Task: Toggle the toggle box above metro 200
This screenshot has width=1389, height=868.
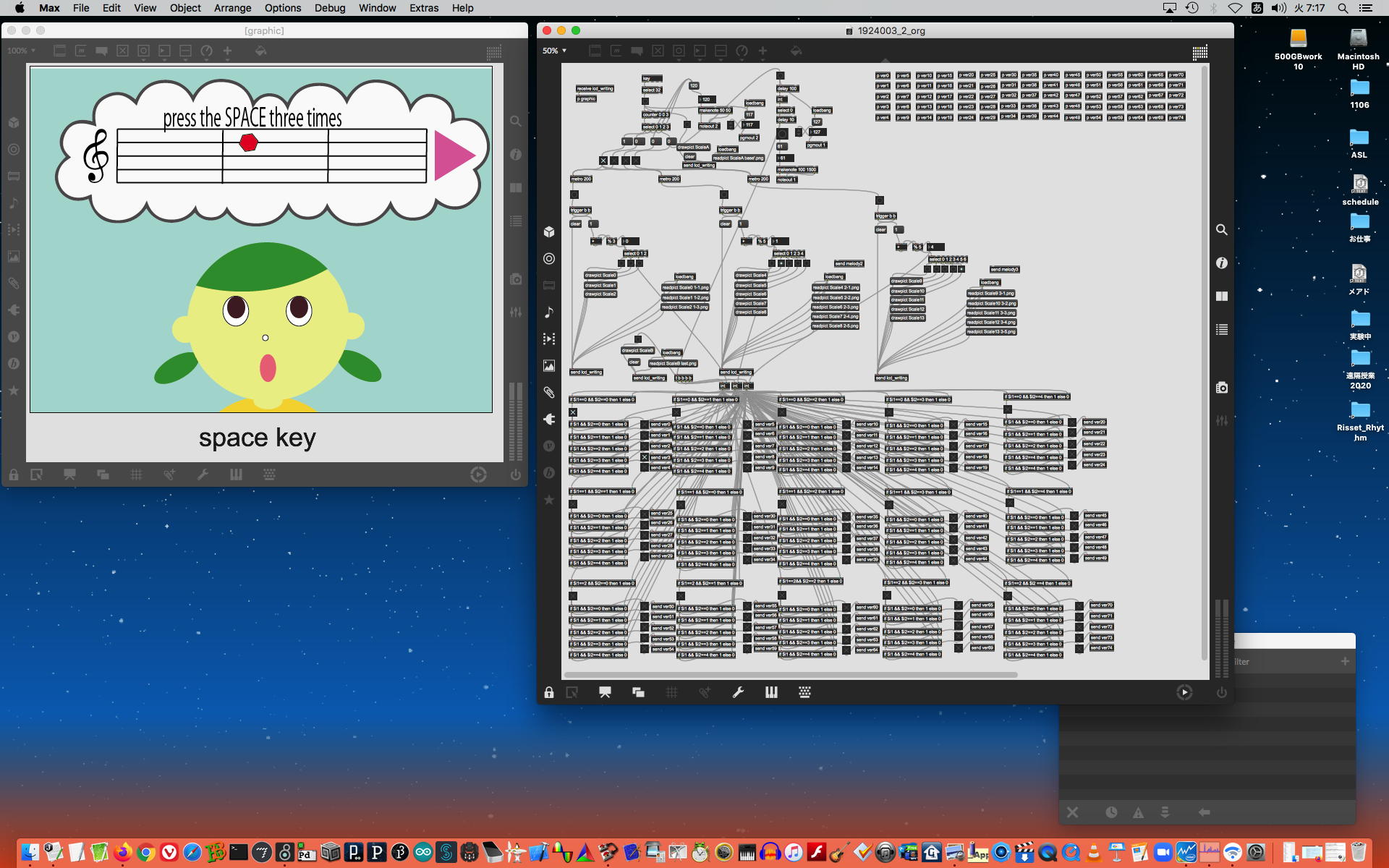Action: click(x=603, y=161)
